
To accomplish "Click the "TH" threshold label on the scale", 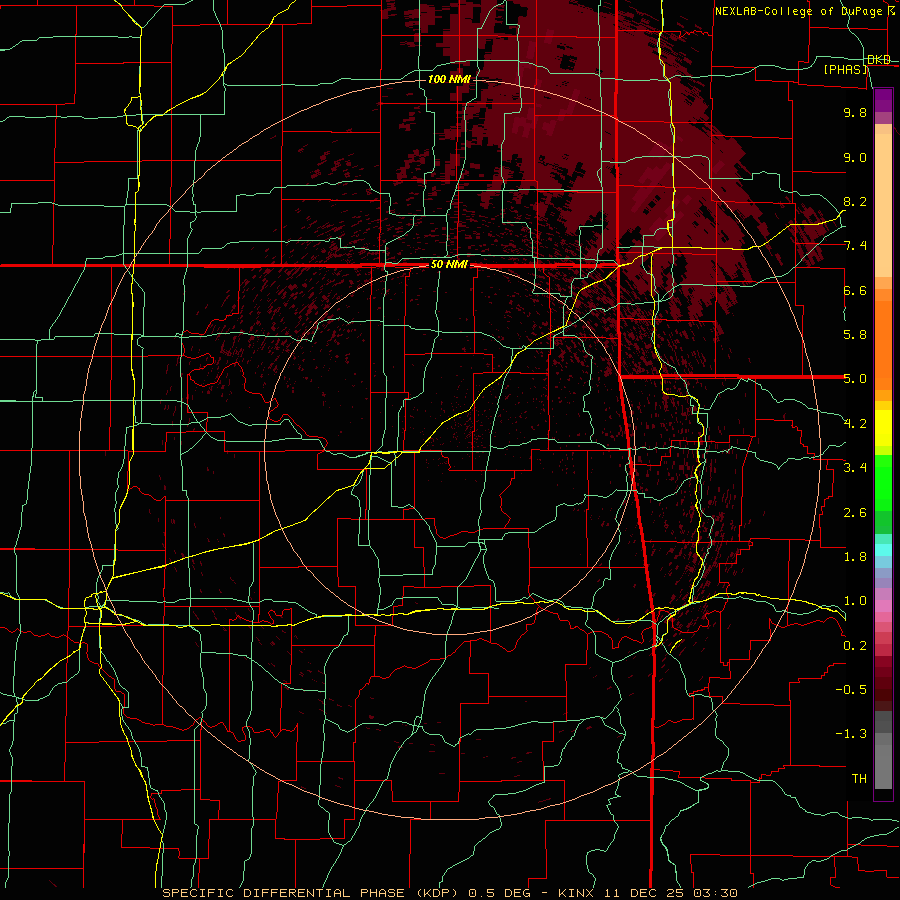I will [859, 779].
